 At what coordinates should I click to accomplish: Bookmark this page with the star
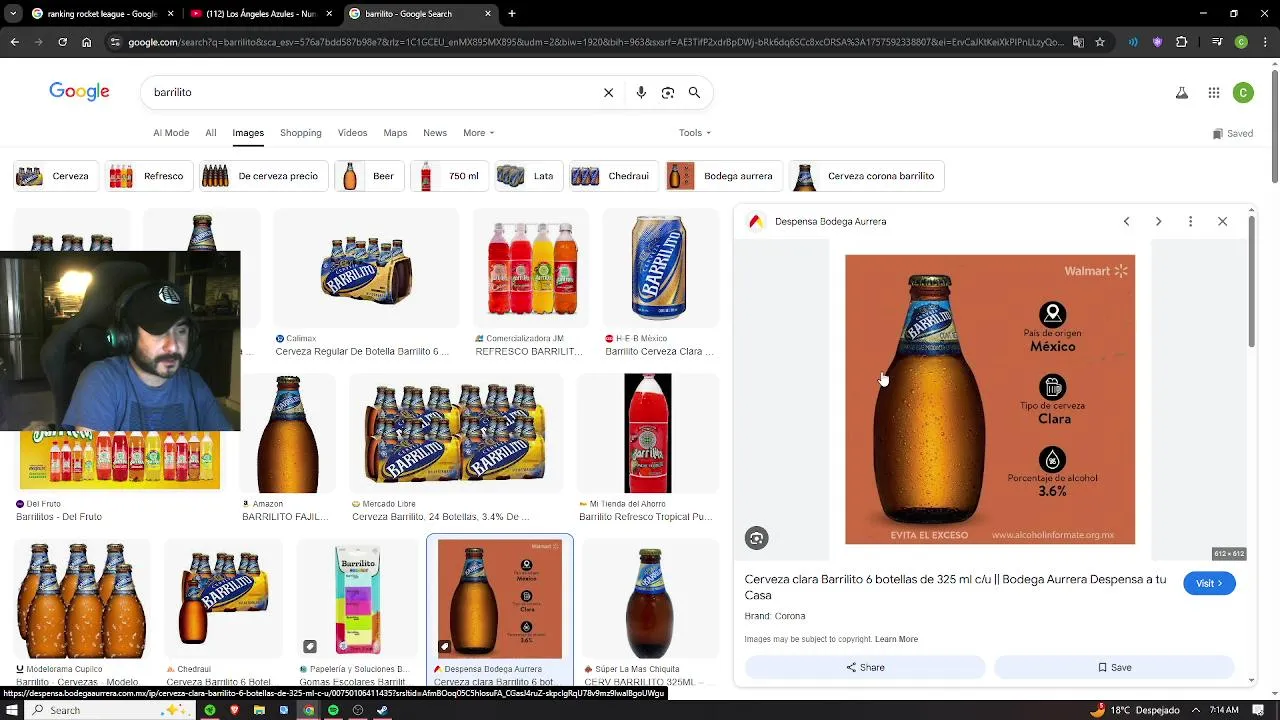pos(1100,42)
